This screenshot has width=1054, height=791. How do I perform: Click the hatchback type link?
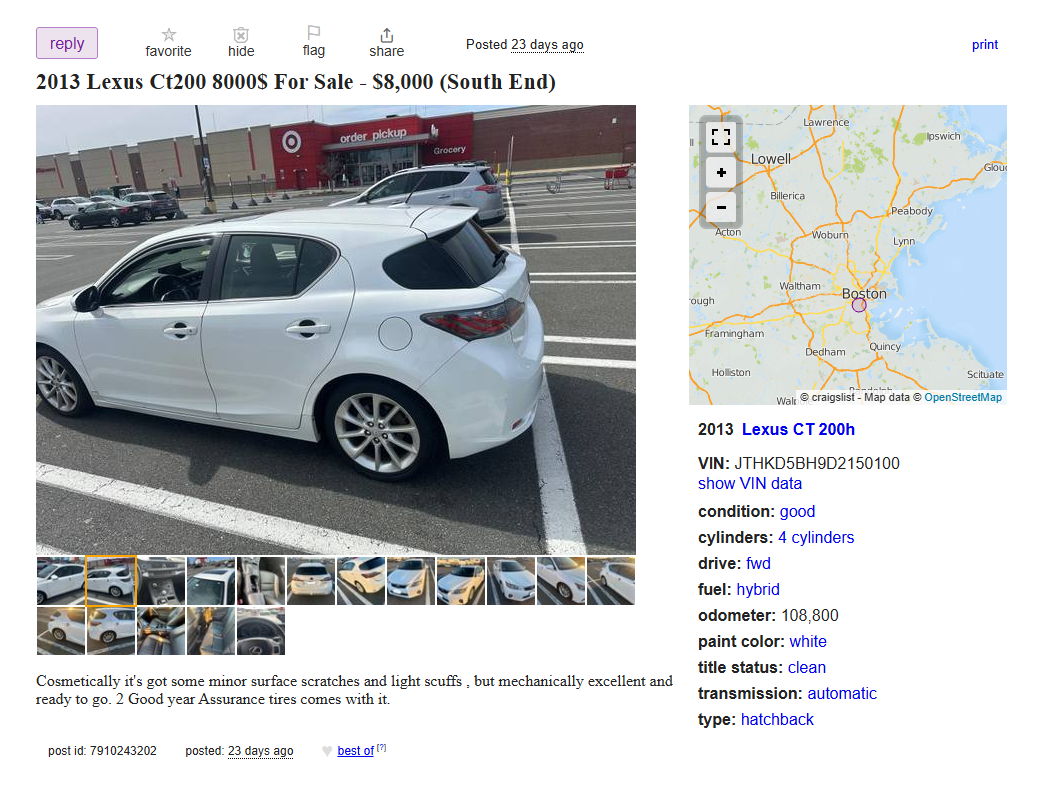click(777, 720)
